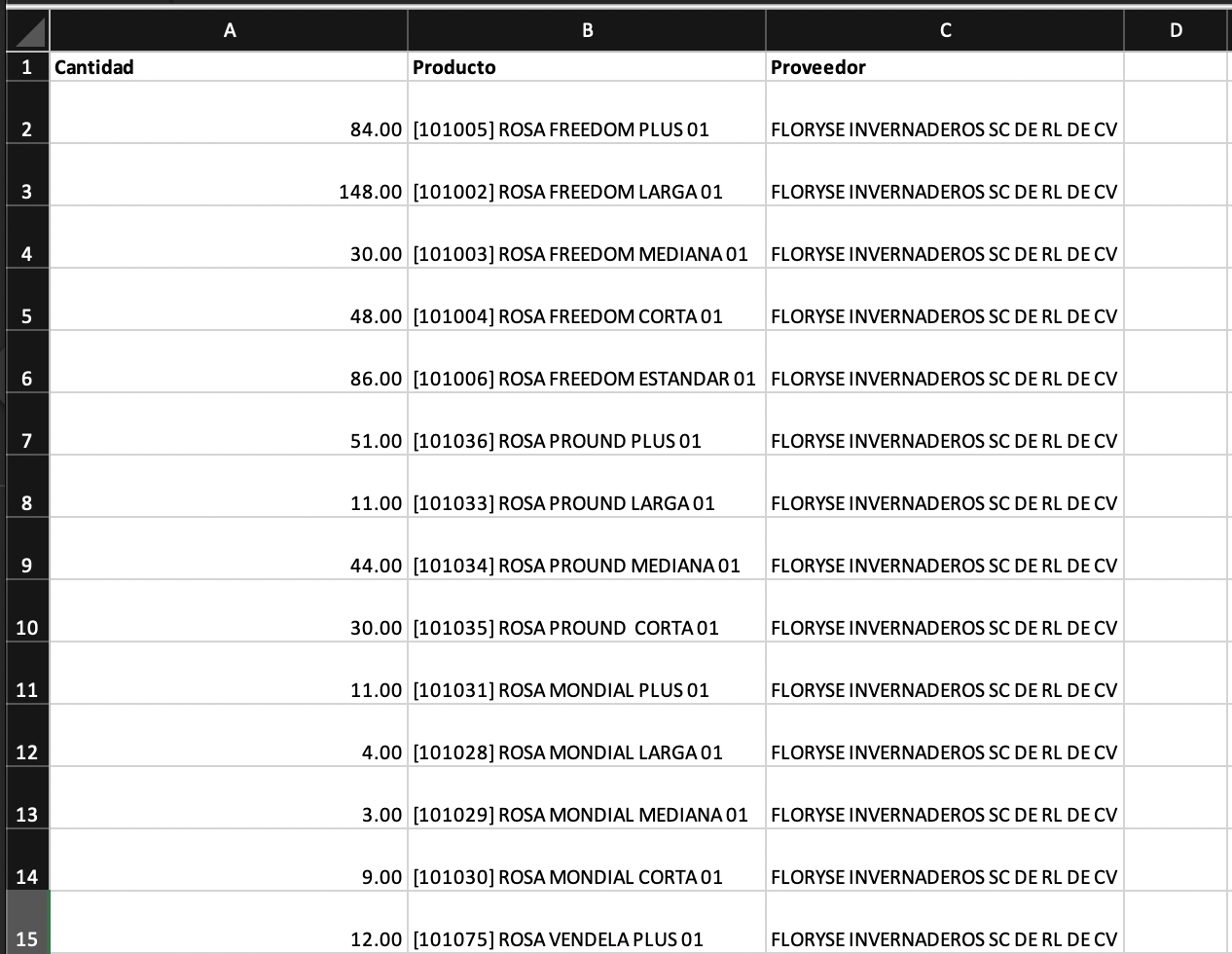Click [101005] ROSA FREEDOM PLUS 01 cell
Viewport: 1232px width, 954px height.
pos(587,113)
